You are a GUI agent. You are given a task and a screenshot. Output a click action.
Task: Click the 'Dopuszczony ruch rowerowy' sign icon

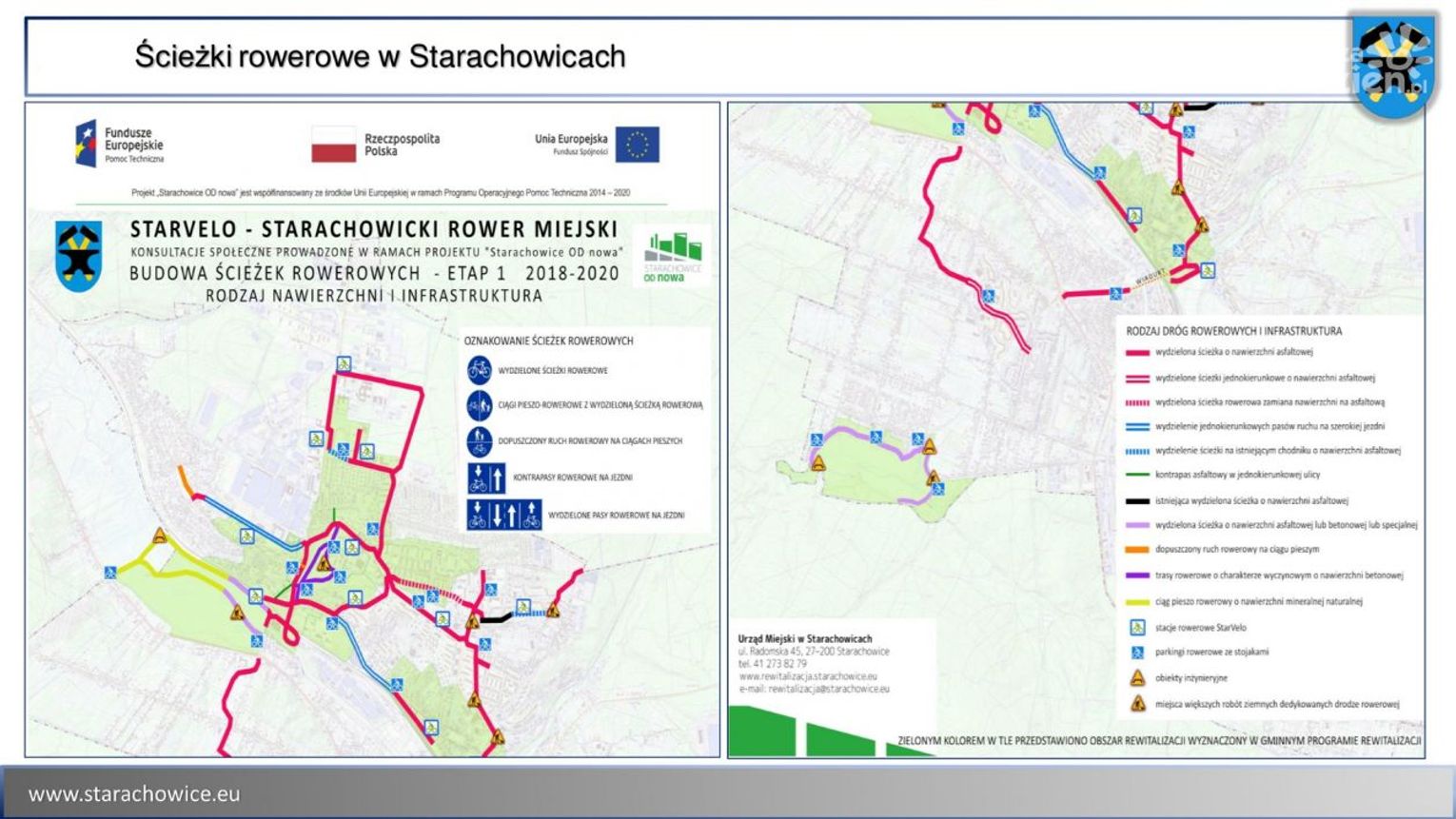479,441
